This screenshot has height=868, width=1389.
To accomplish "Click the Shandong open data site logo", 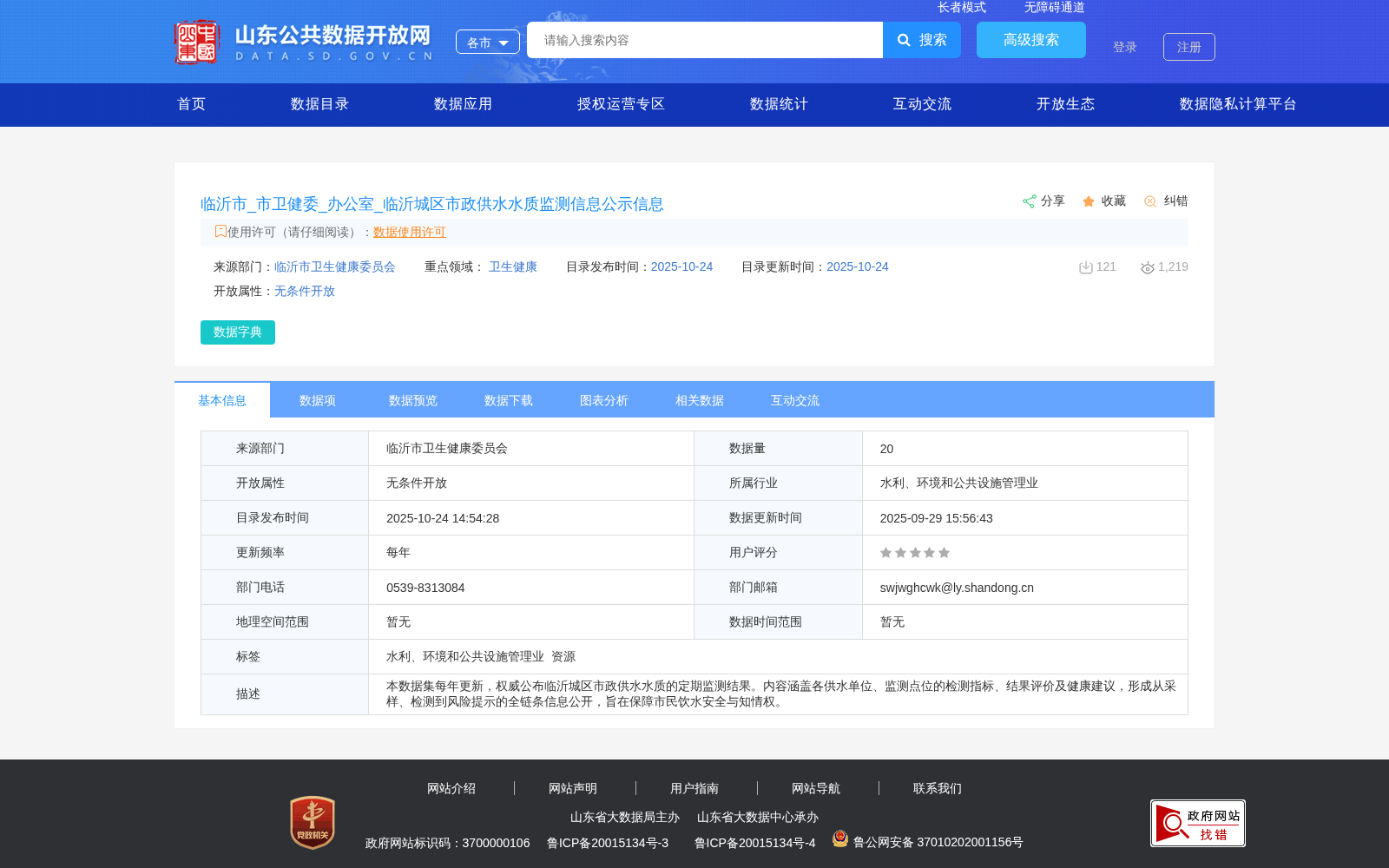I will click(x=303, y=42).
